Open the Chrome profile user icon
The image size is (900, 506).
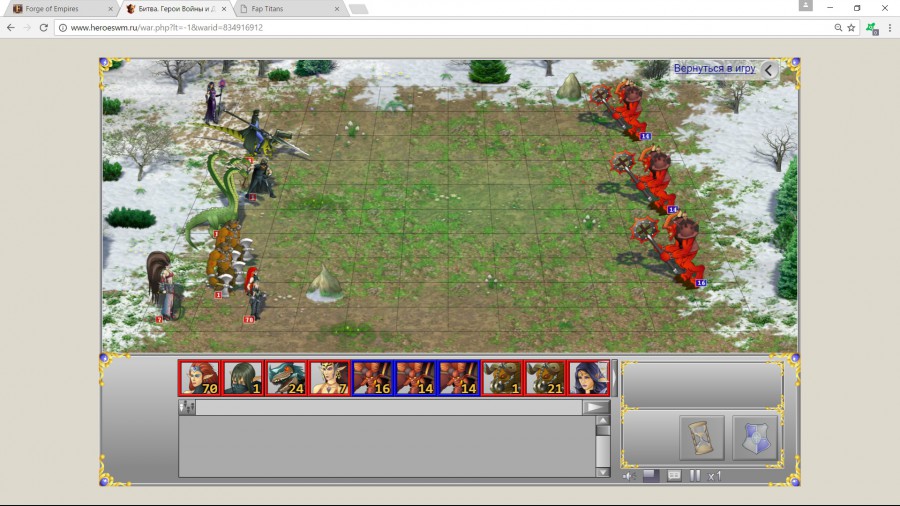(805, 5)
